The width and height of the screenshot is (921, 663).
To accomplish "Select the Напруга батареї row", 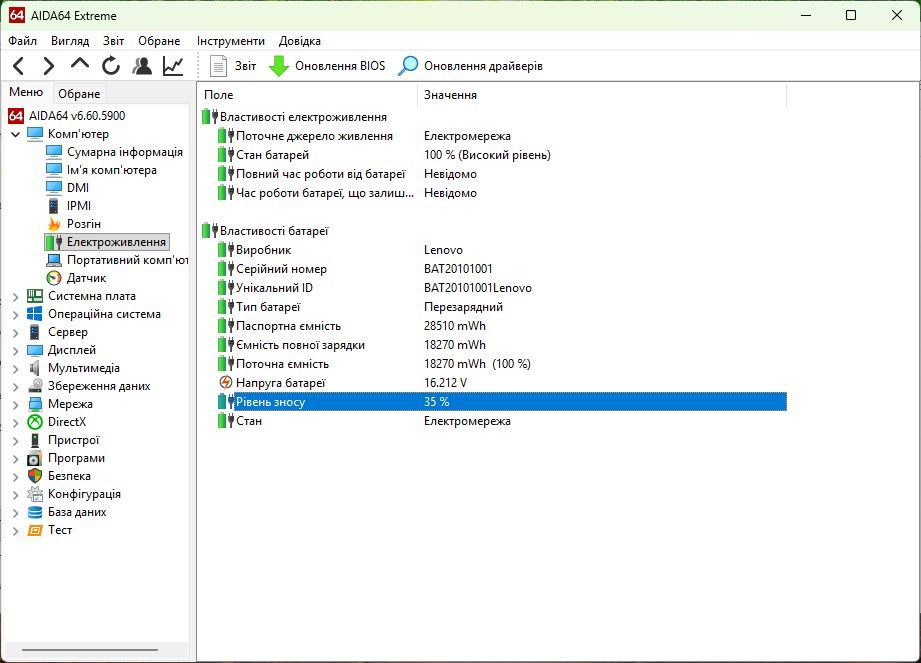I will pos(502,383).
